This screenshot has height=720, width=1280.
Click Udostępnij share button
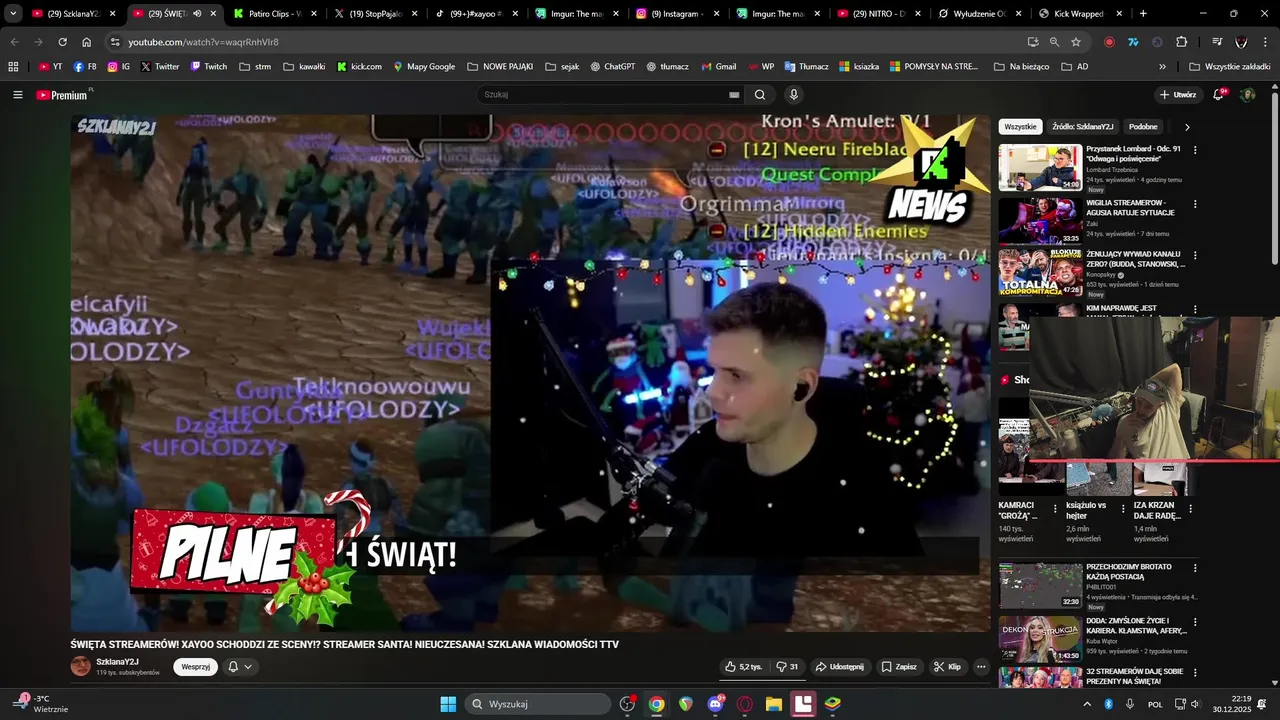839,667
